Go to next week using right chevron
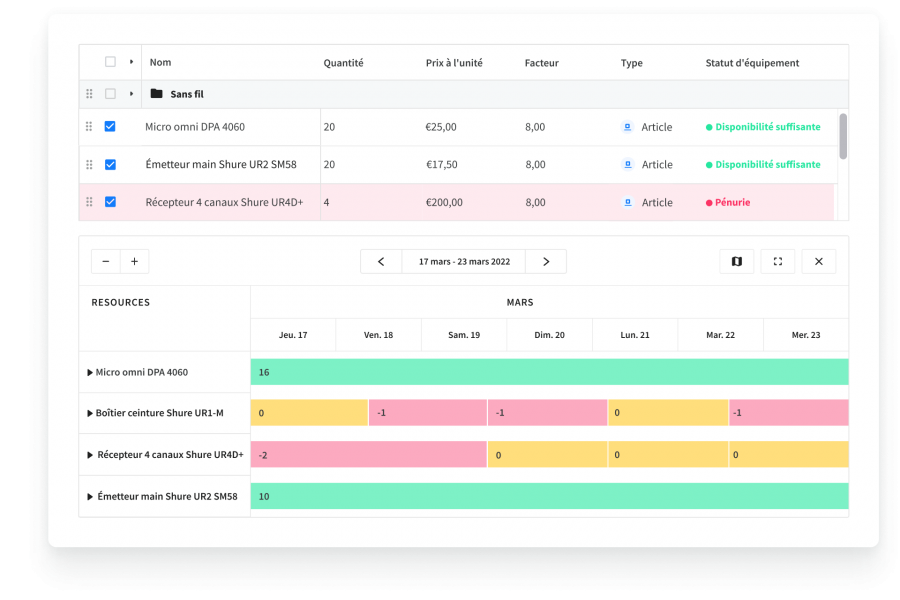Viewport: 900px width, 600px height. pos(546,262)
